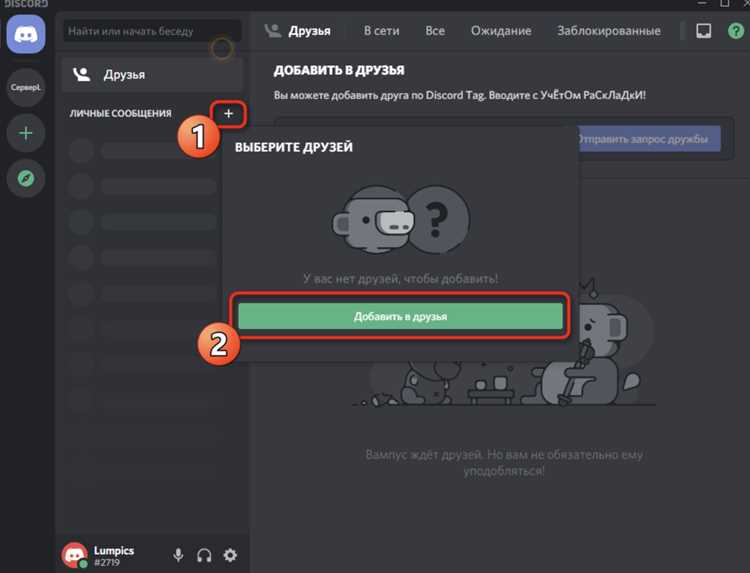Click the Lumpics username text

point(114,550)
